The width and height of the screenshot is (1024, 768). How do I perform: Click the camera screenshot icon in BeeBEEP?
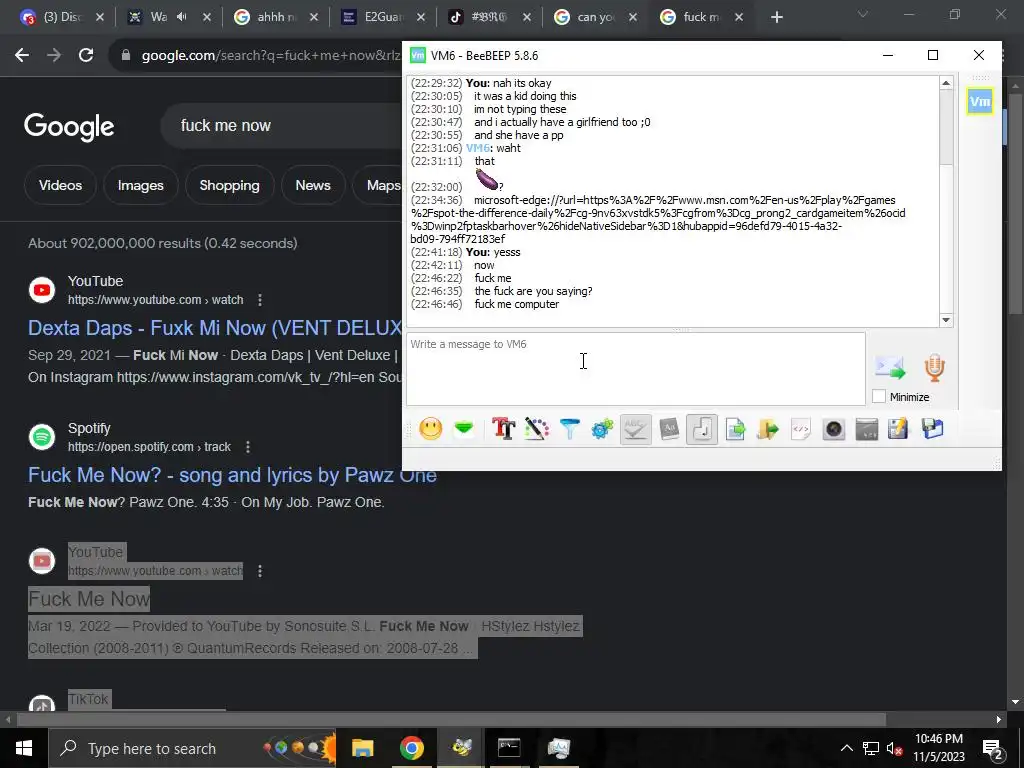[834, 429]
